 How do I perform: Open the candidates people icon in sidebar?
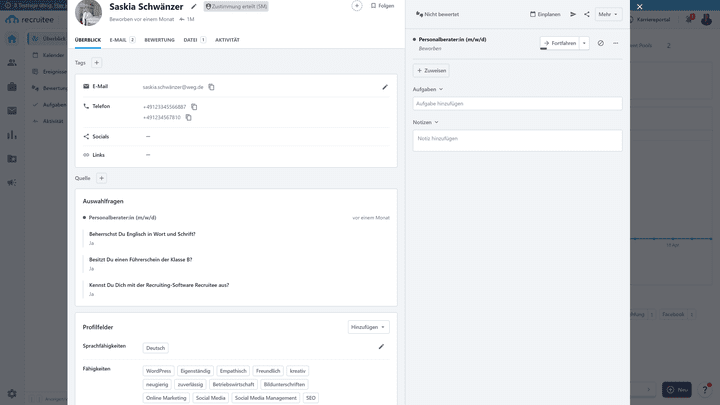12,62
